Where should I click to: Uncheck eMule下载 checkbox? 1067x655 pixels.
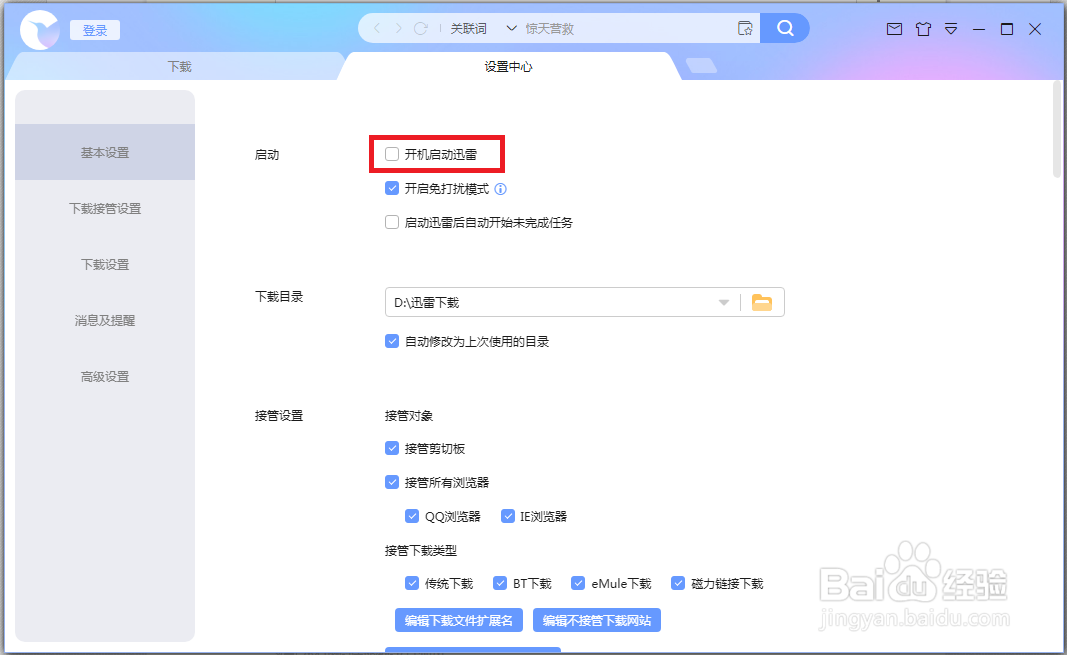tap(578, 584)
